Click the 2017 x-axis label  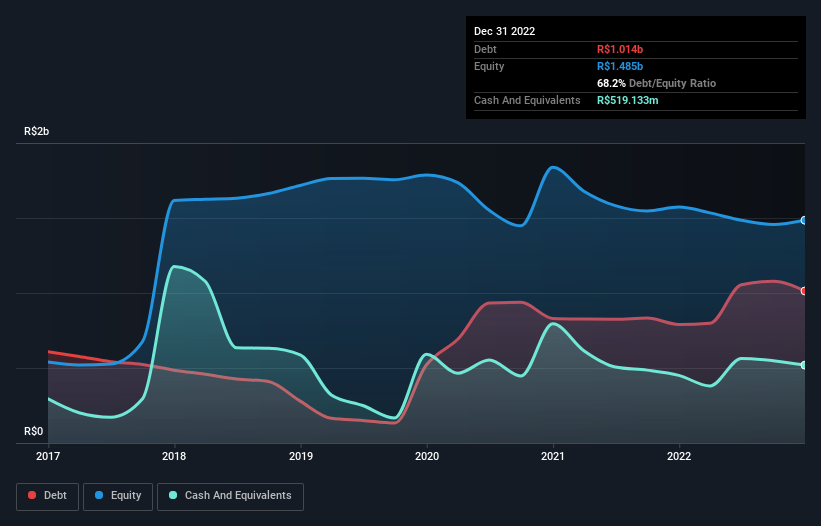48,456
